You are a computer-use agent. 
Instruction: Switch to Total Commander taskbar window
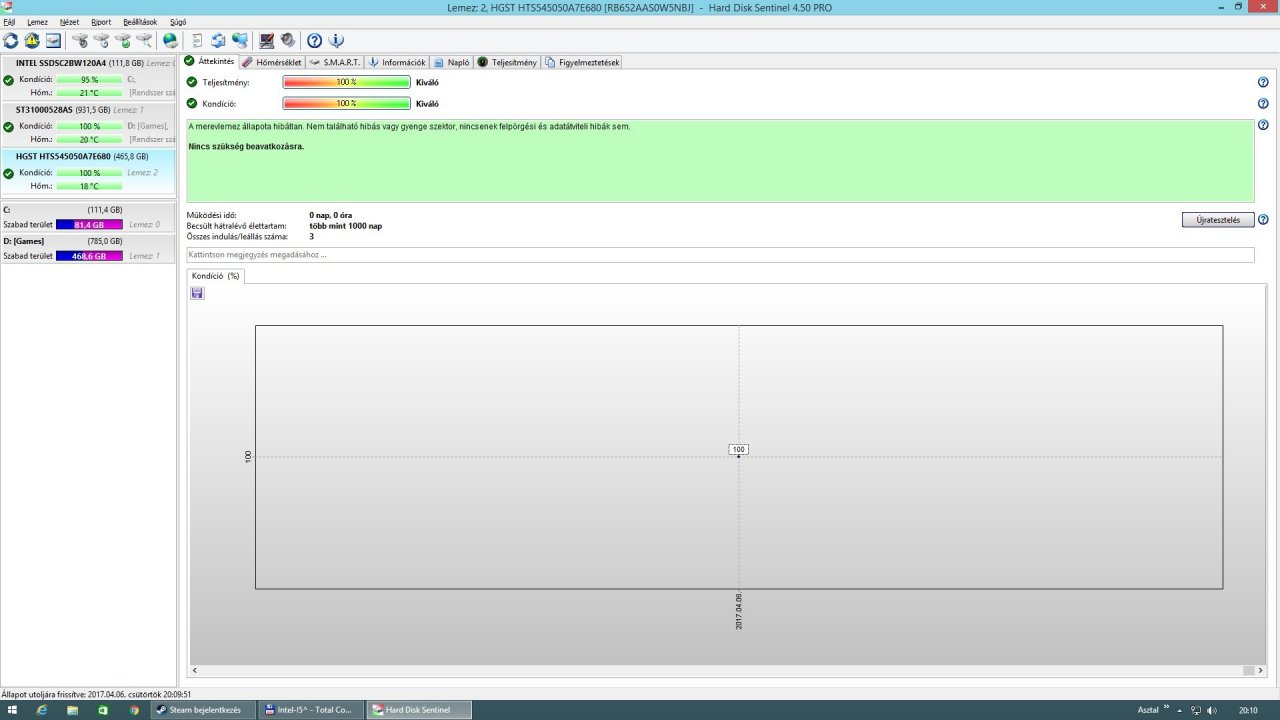point(310,710)
